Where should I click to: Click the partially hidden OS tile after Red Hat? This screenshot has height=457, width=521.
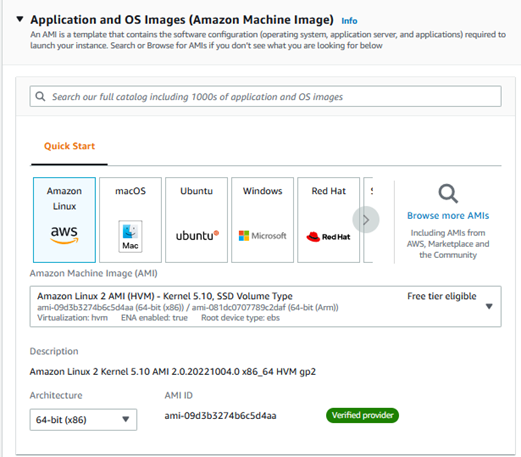click(368, 220)
